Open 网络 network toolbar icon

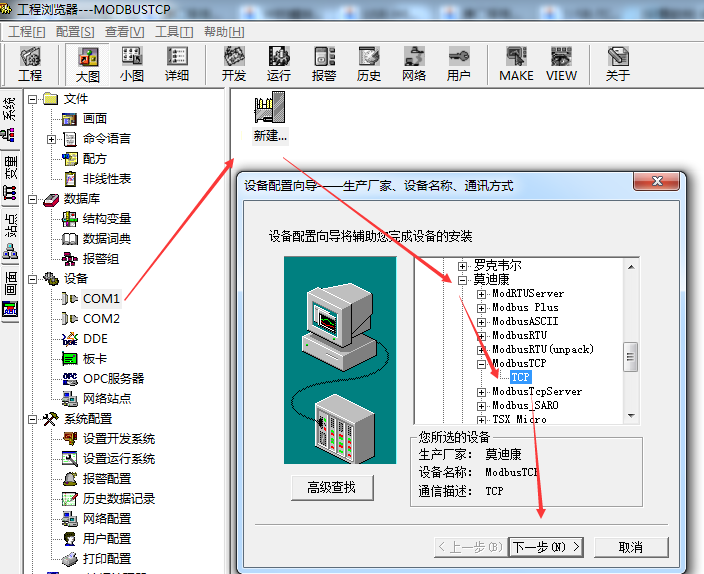pos(414,64)
